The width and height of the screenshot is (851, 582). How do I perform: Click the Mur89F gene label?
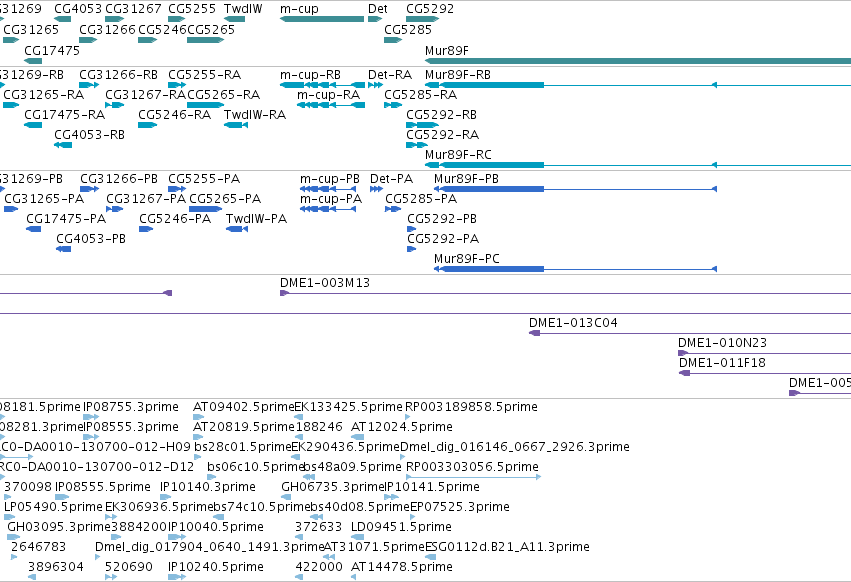click(447, 50)
